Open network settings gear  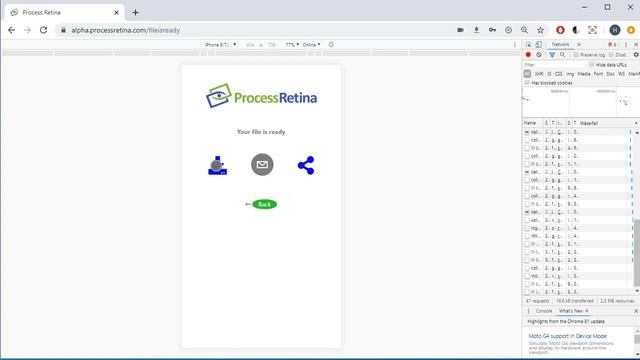pos(636,55)
